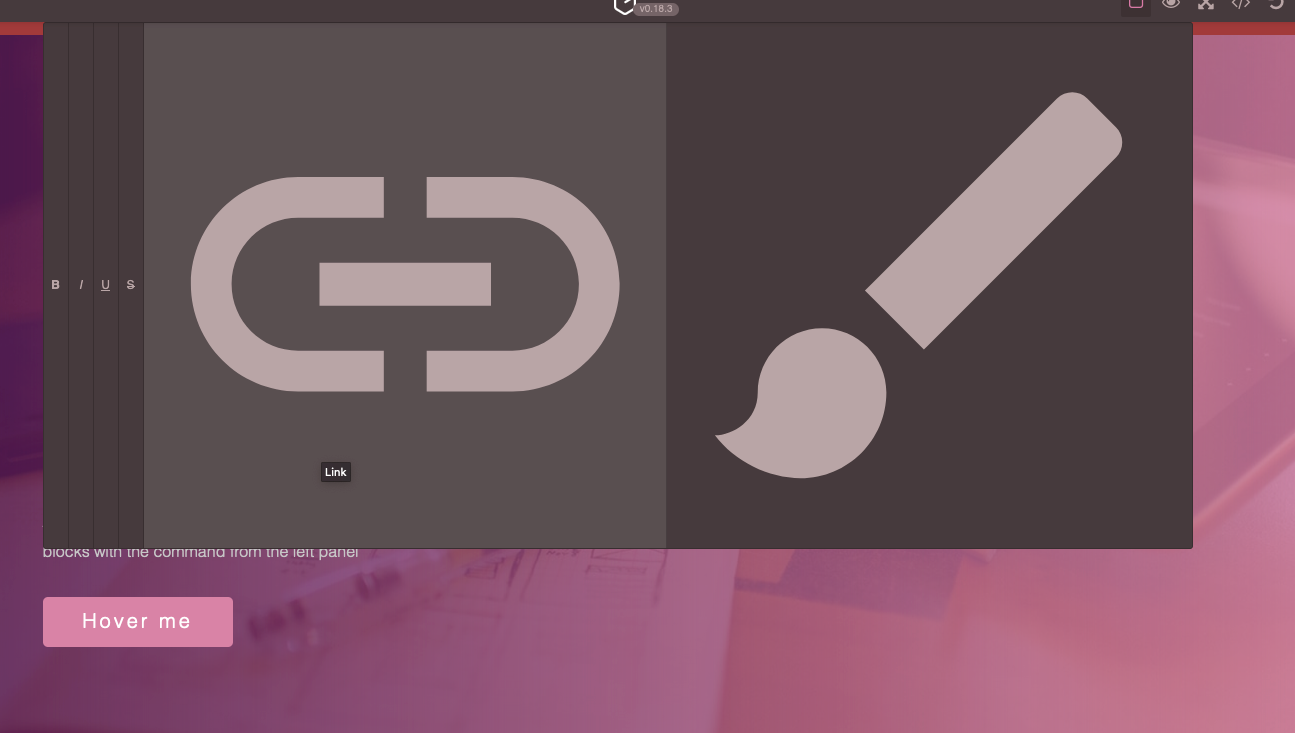Open preview mode with the eye icon
The image size is (1295, 733).
(1171, 5)
